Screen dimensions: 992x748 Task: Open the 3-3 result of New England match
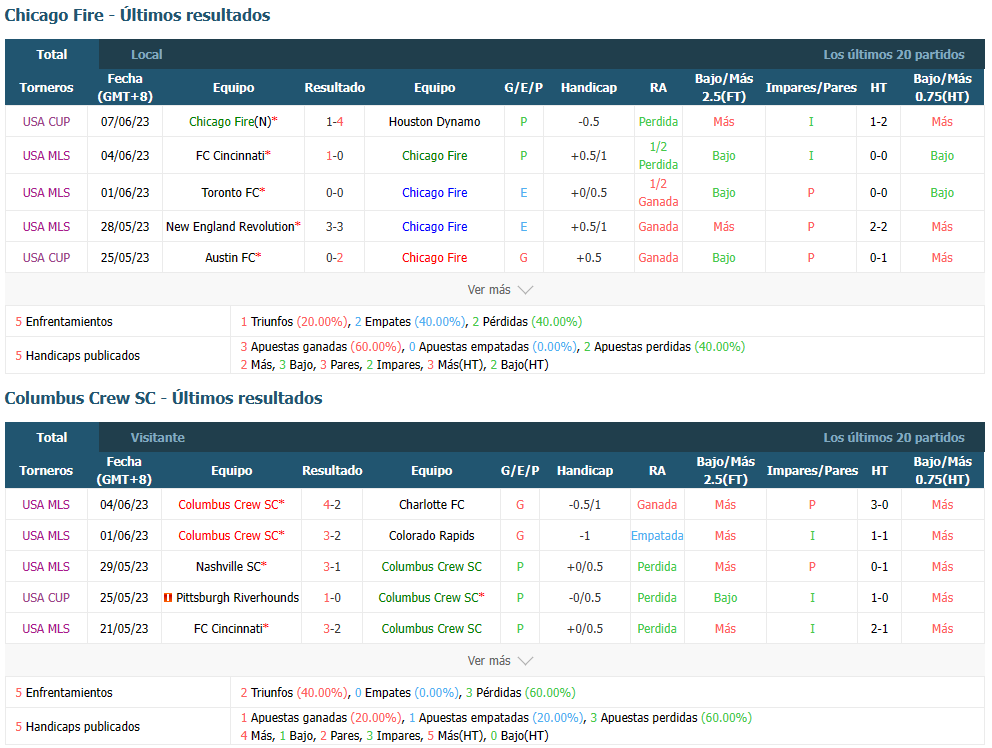(x=335, y=227)
